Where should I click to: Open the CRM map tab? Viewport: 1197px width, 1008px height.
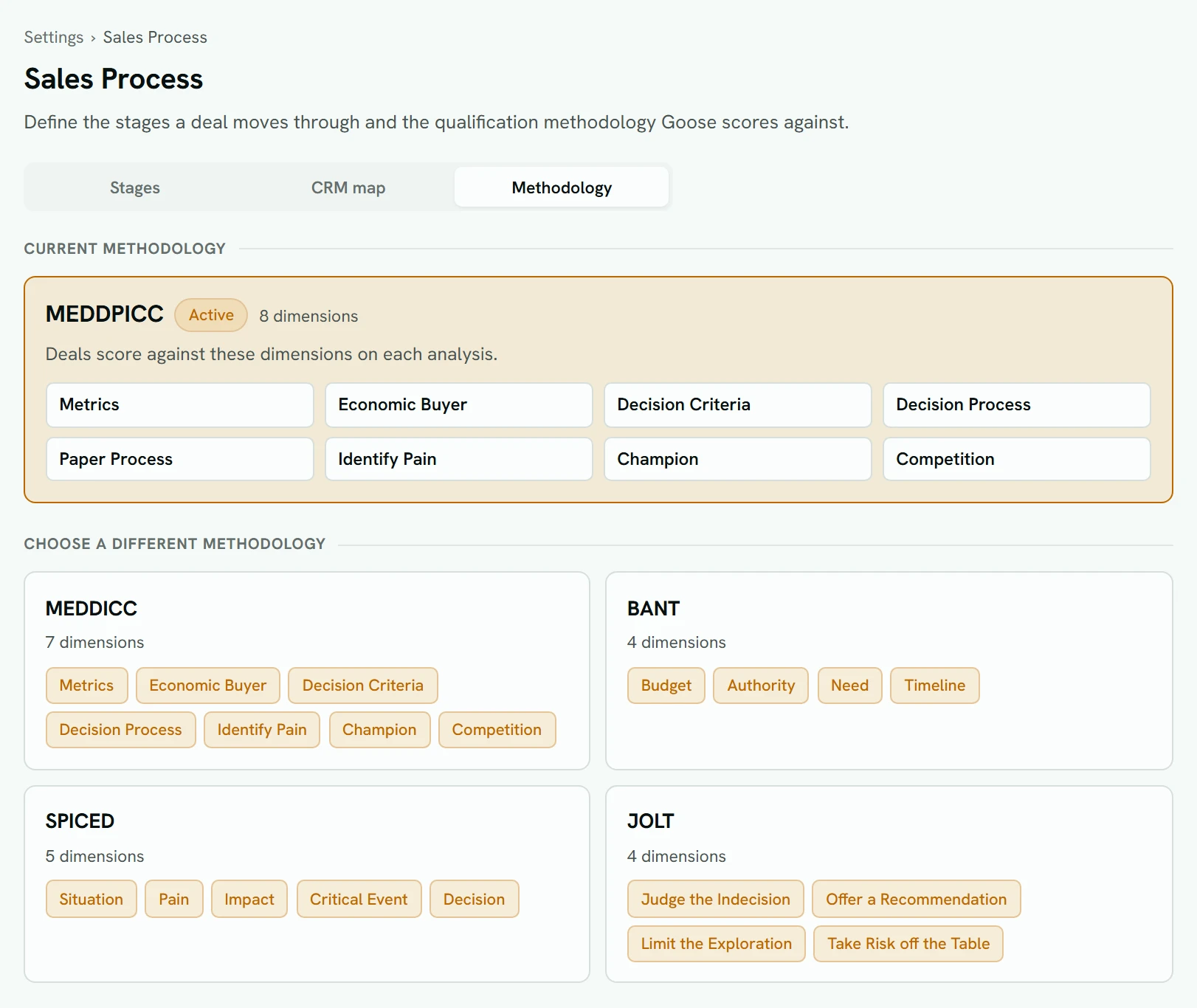[348, 187]
